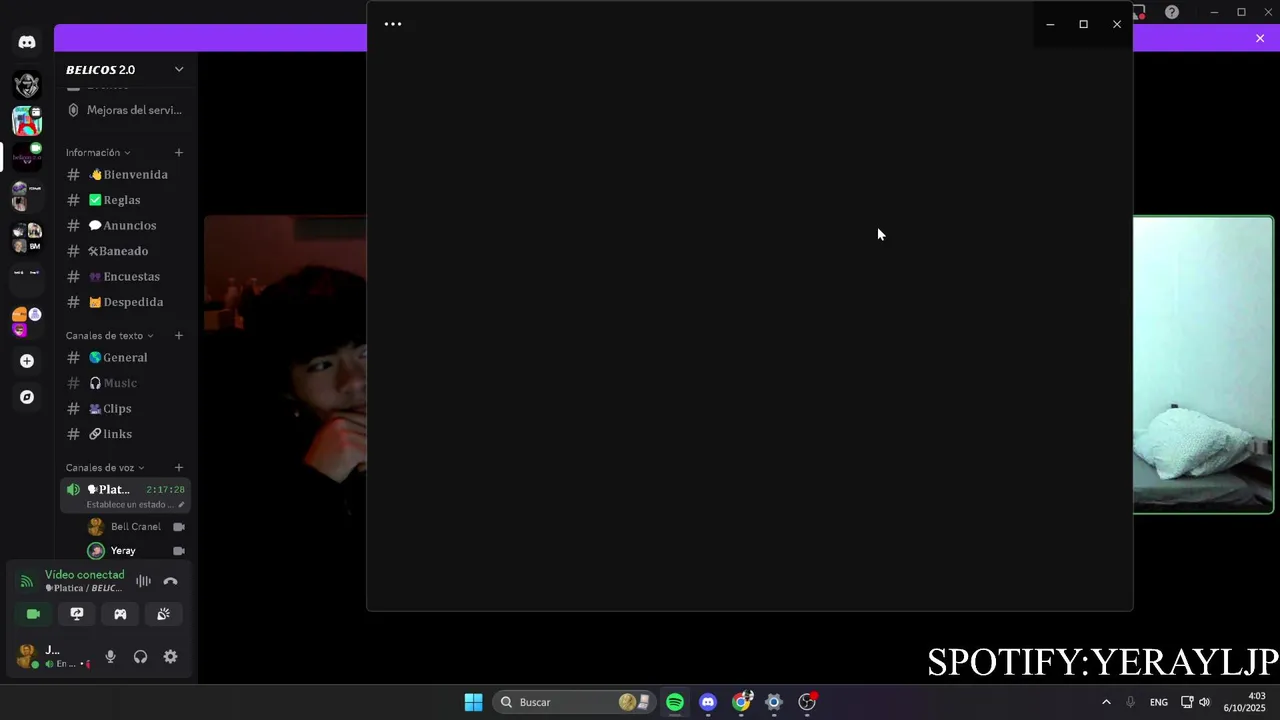Viewport: 1280px width, 720px height.
Task: Create channel in Información category
Action: click(x=179, y=152)
